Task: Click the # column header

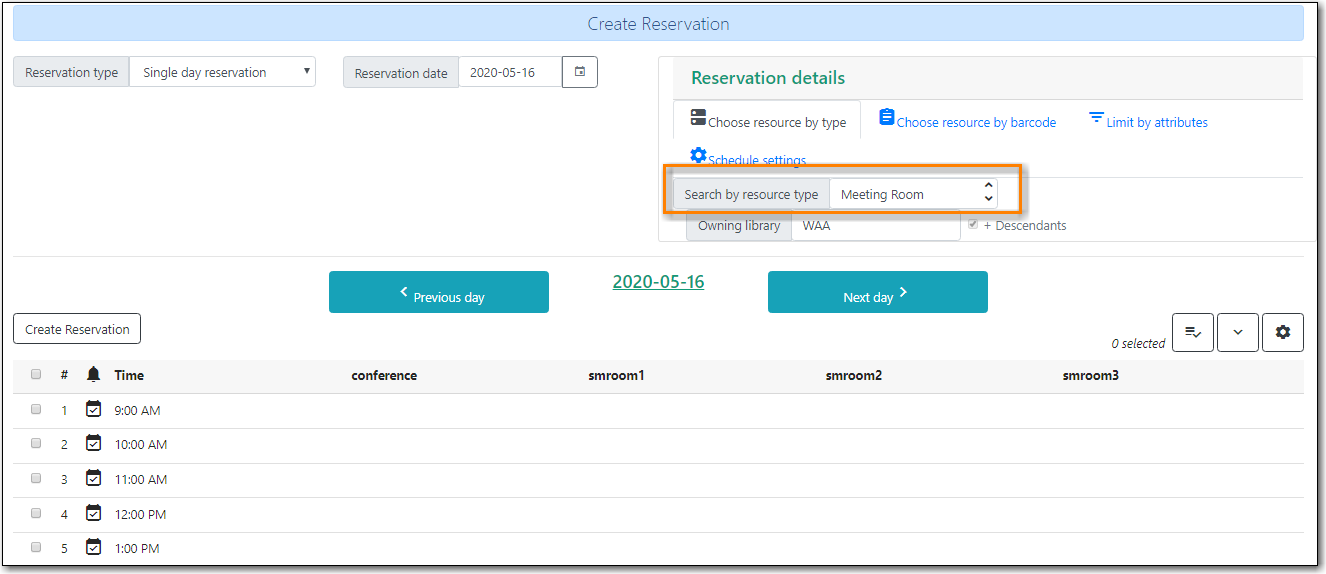Action: [64, 375]
